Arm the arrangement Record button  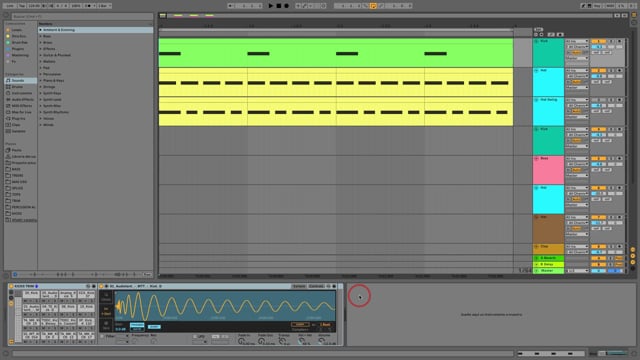click(287, 6)
